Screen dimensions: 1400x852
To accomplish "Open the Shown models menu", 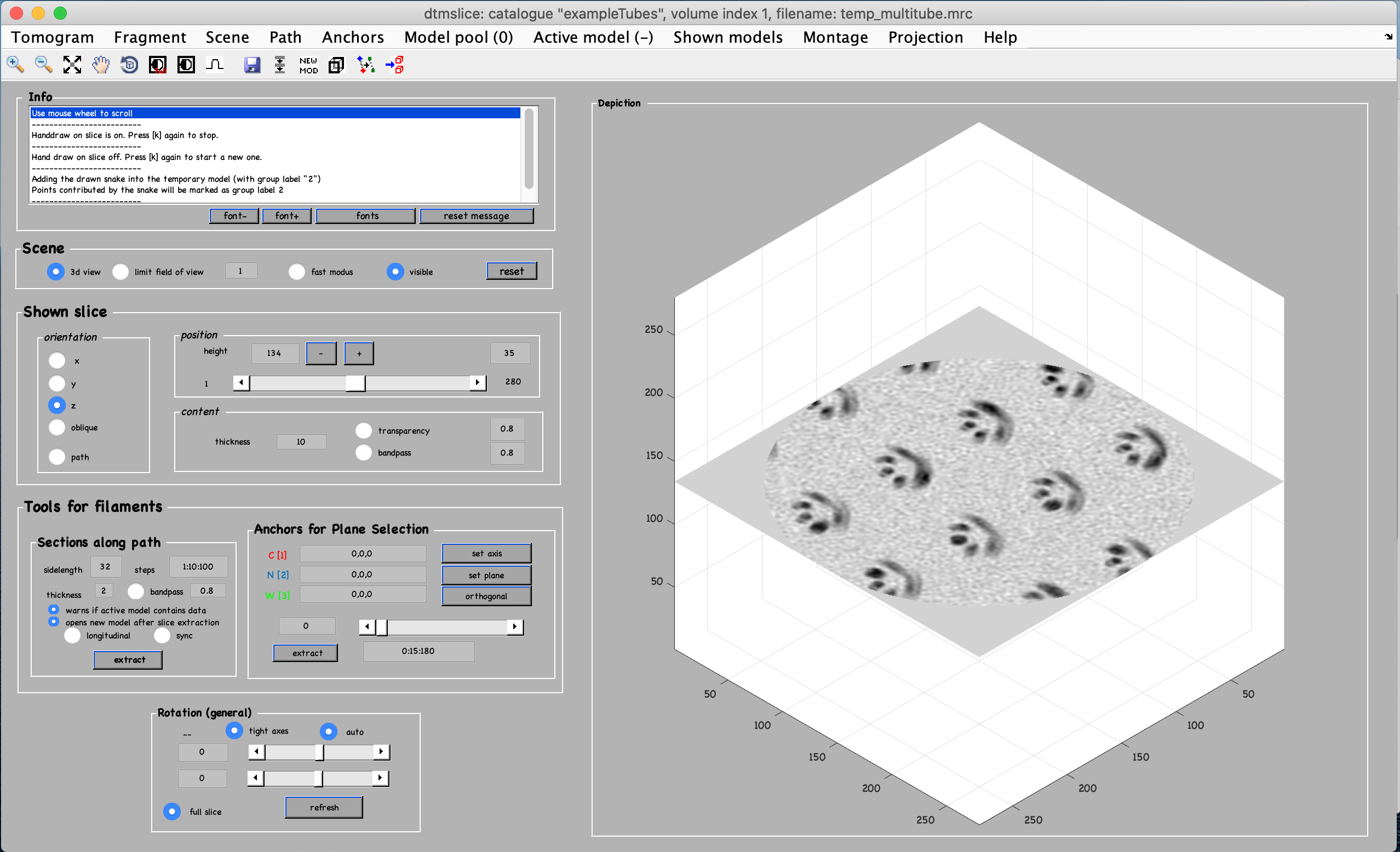I will (728, 37).
